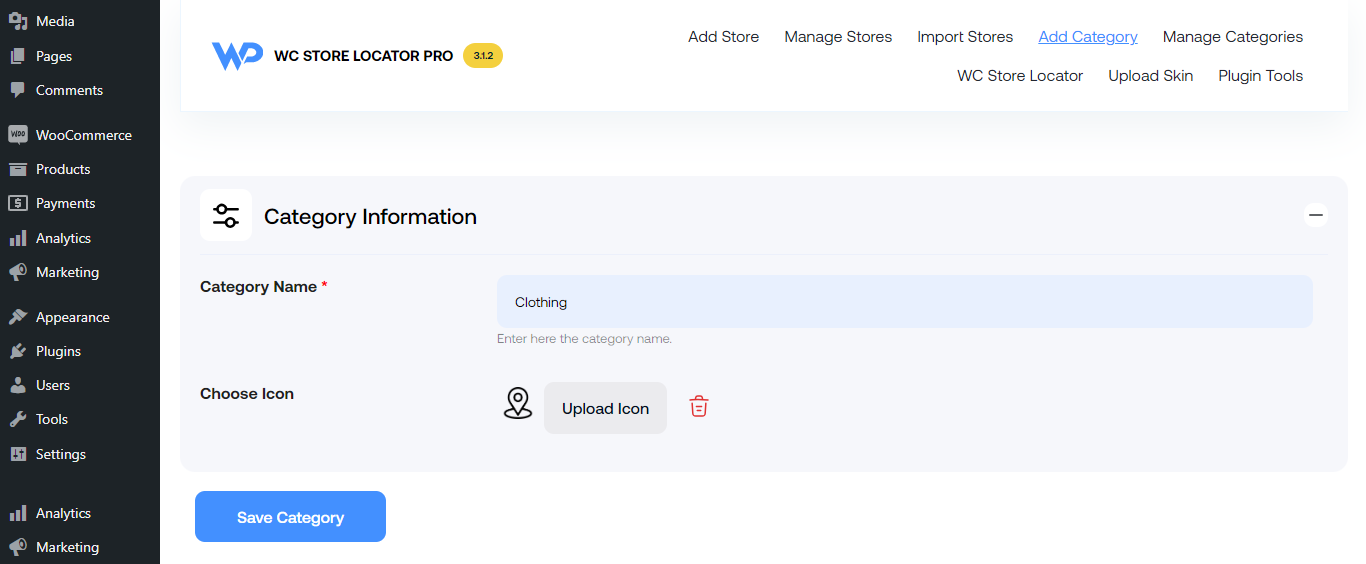Click the WC STORE LOCATOR PRO title
Image resolution: width=1366 pixels, height=564 pixels.
point(364,56)
